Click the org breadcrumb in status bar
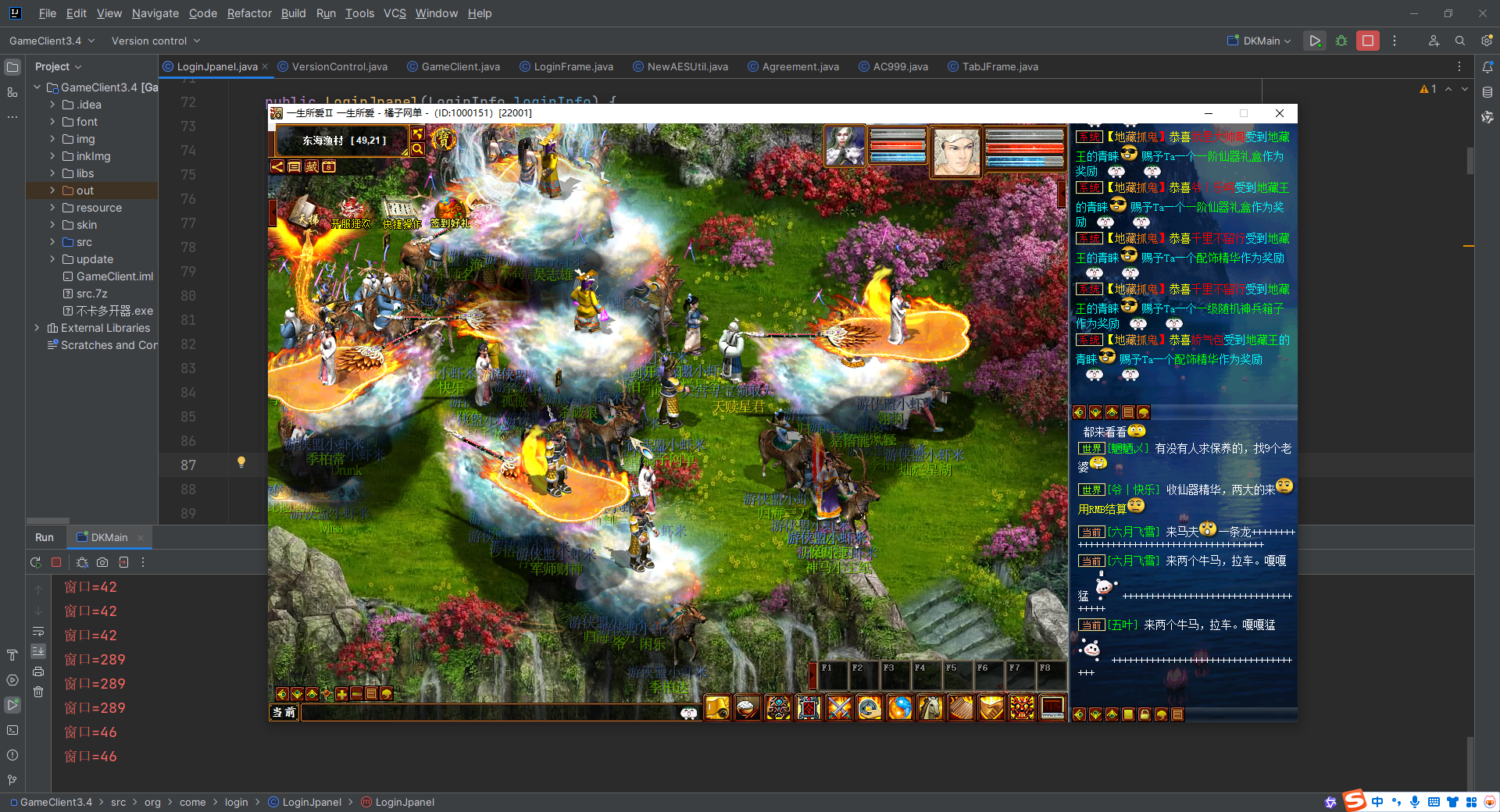 [152, 802]
